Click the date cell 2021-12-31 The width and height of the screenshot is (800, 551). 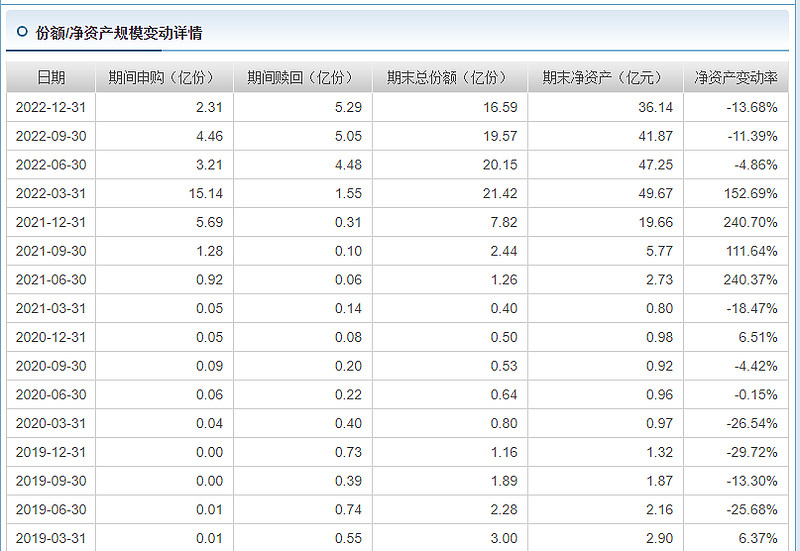[51, 222]
